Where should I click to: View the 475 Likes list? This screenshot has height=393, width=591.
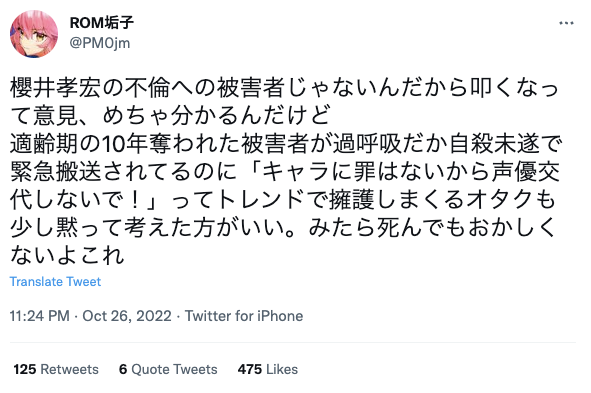268,369
